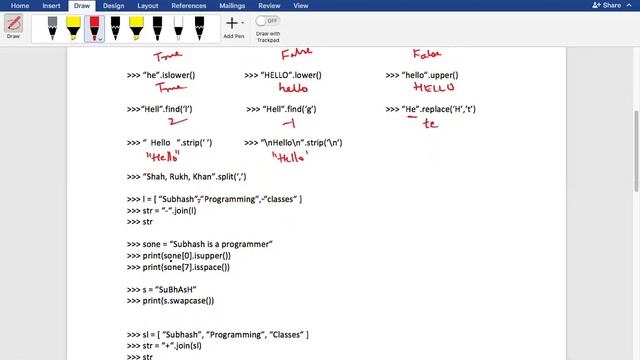Click the Draw tool button with red scribble
The width and height of the screenshot is (640, 360).
[x=13, y=24]
